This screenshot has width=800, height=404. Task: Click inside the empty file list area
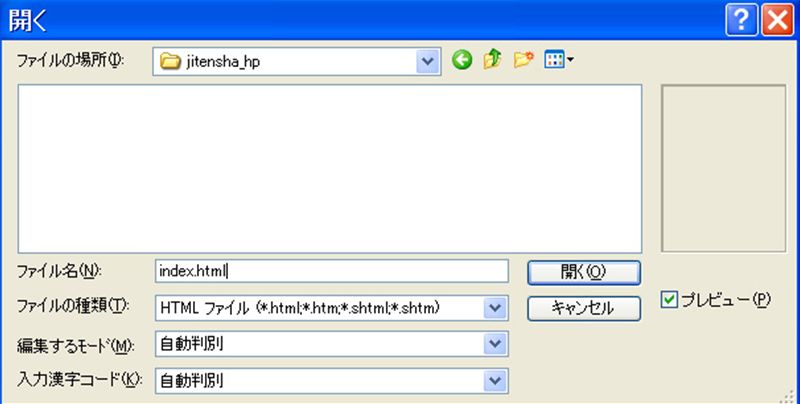coord(330,168)
